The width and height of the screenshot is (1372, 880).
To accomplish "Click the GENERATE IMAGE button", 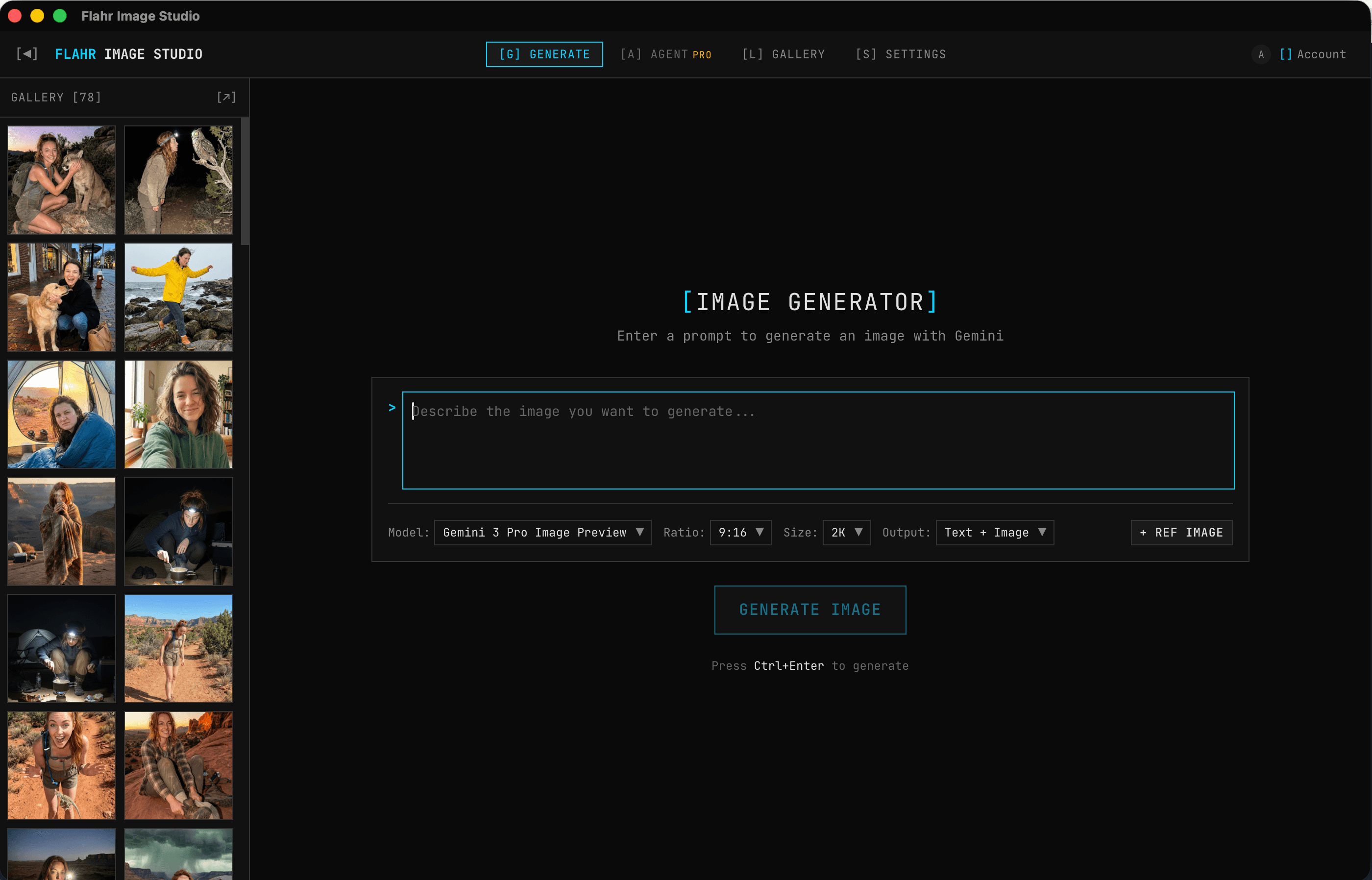I will pyautogui.click(x=809, y=609).
